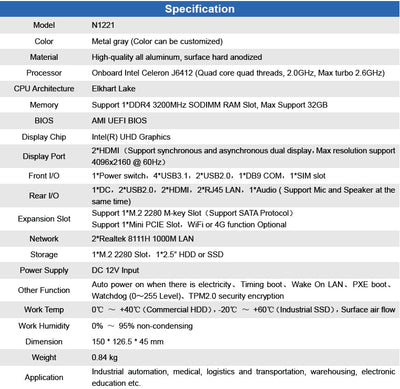This screenshot has width=400, height=389.
Task: Click the N1221 model value
Action: click(x=103, y=25)
